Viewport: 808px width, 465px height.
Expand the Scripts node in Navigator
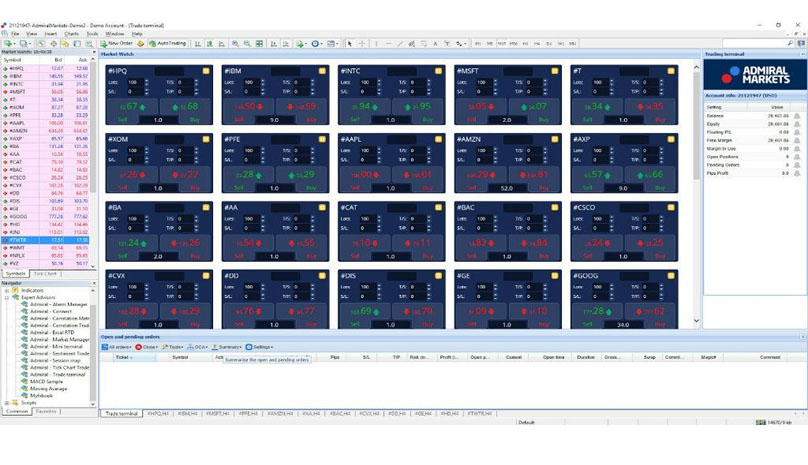pos(7,403)
